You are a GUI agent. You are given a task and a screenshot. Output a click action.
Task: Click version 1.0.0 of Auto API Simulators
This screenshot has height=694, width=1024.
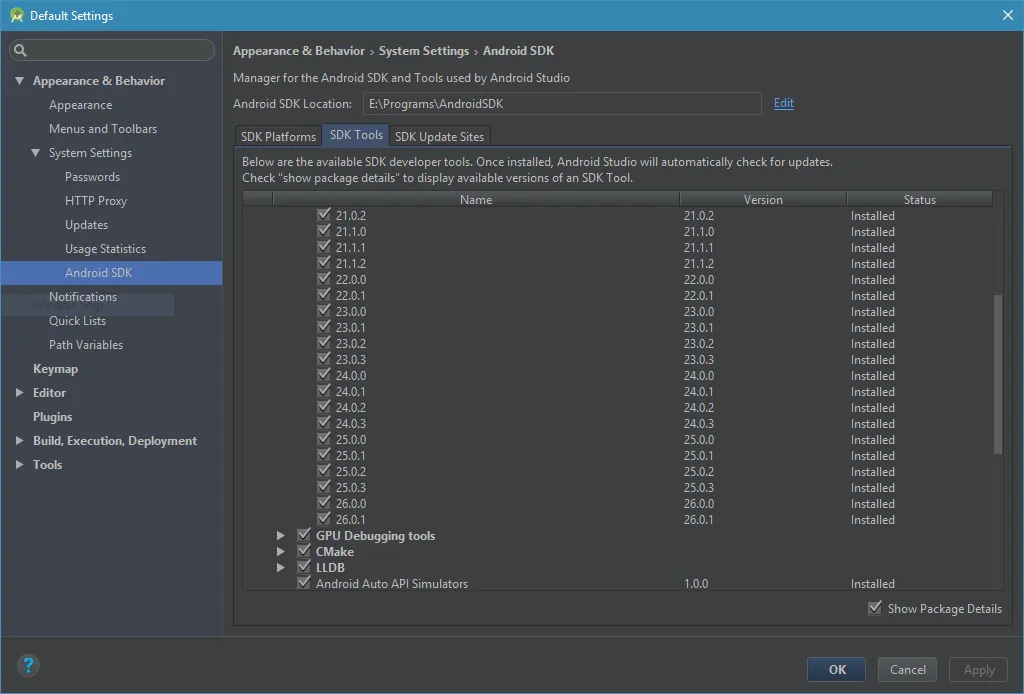pyautogui.click(x=696, y=584)
